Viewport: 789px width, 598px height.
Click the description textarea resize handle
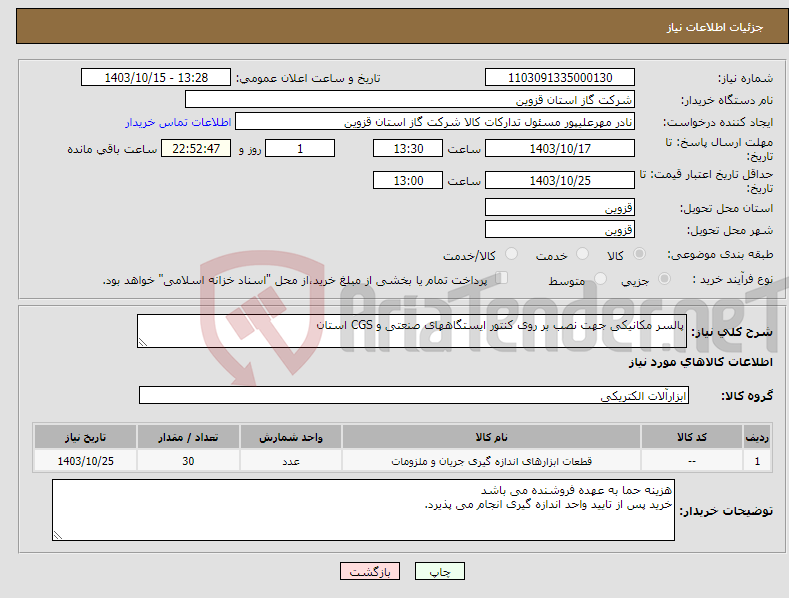tap(143, 342)
